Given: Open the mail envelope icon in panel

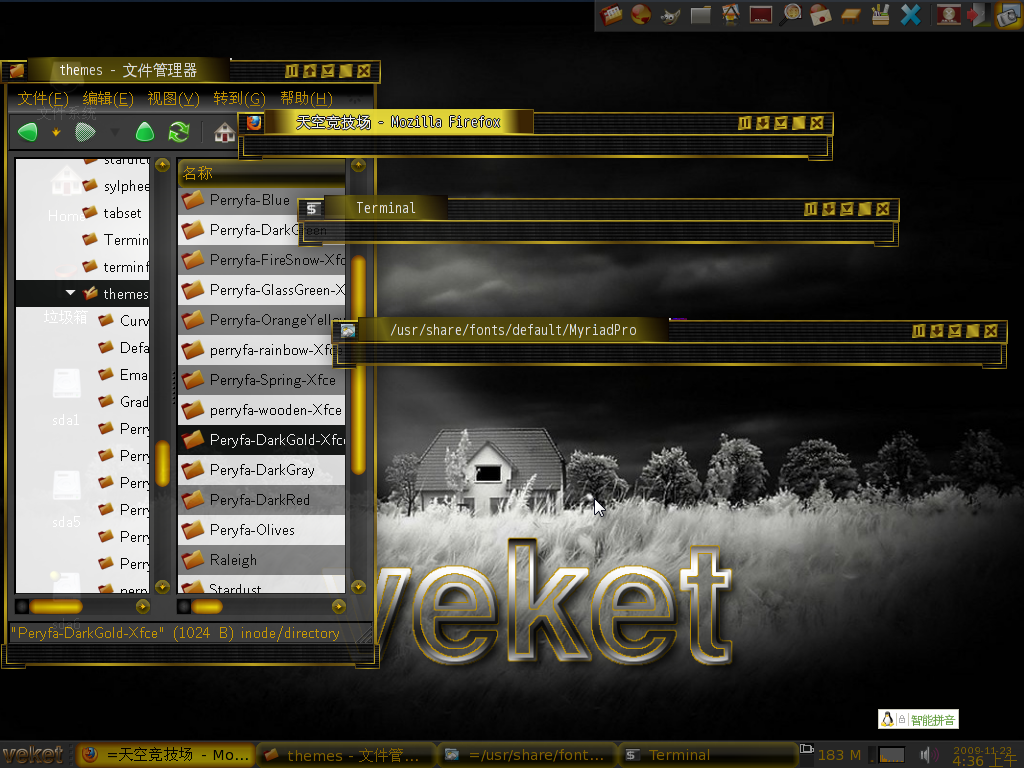Looking at the screenshot, I should pyautogui.click(x=820, y=15).
